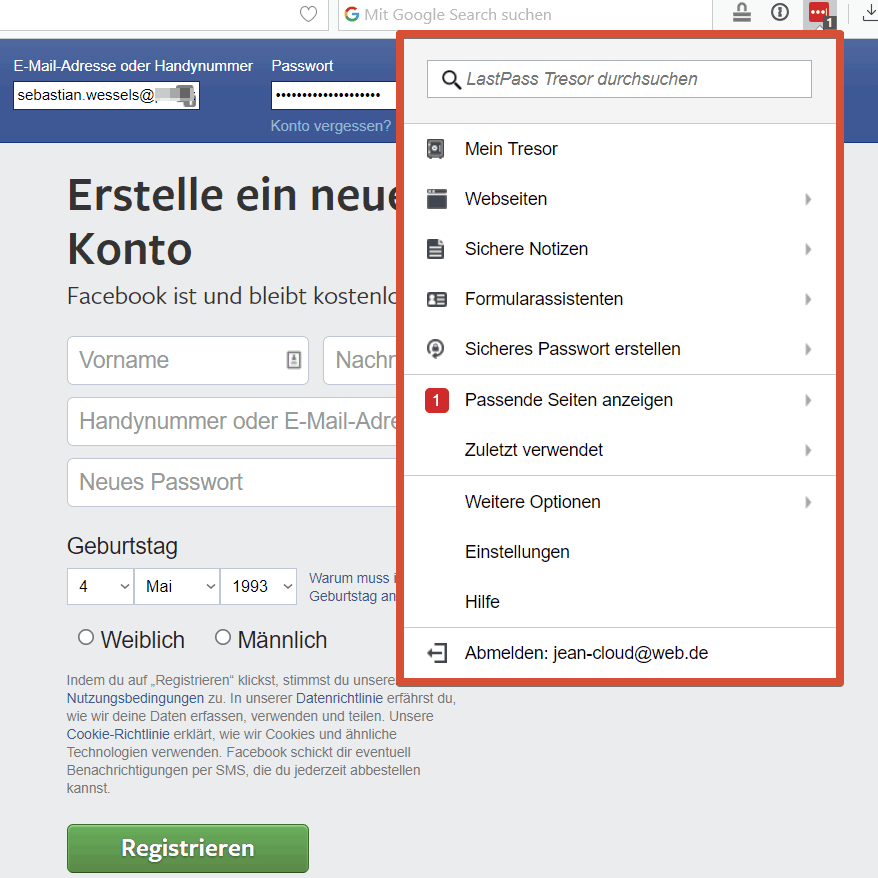Open Hilfe in LastPass menu
This screenshot has height=878, width=878.
tap(620, 602)
